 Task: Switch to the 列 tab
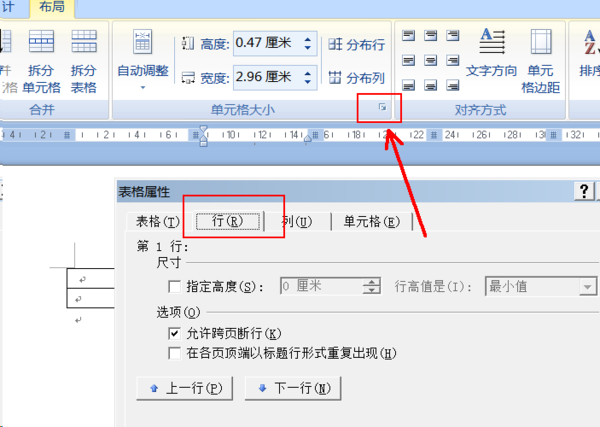tap(297, 222)
